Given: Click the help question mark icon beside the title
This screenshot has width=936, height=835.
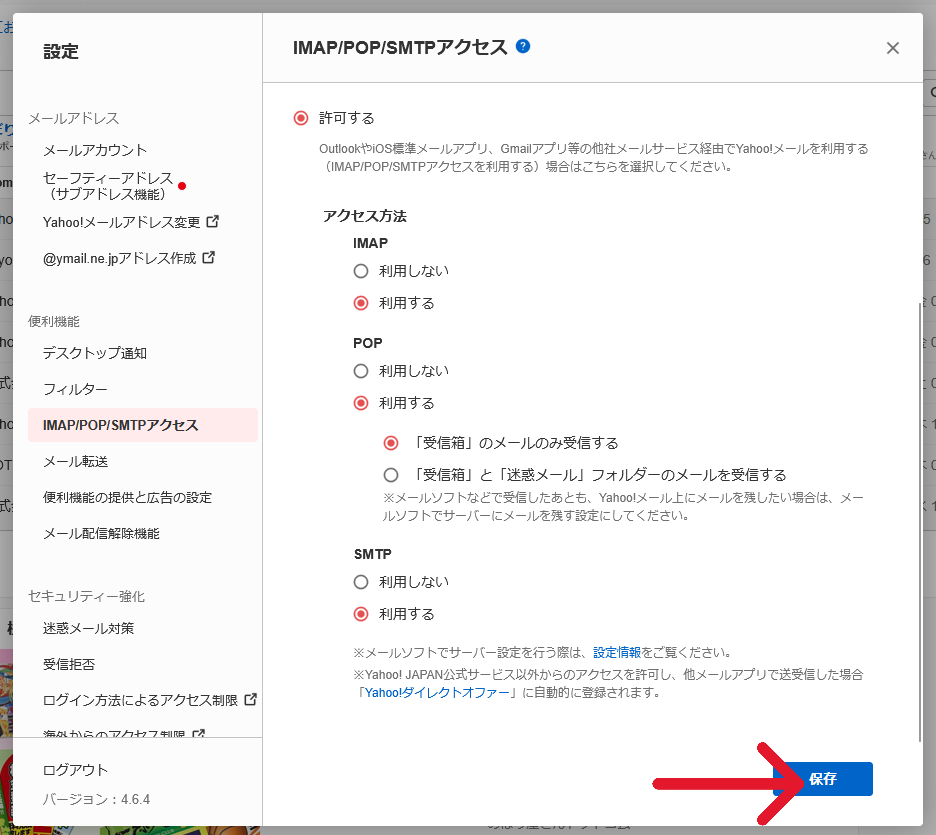Looking at the screenshot, I should coord(523,46).
